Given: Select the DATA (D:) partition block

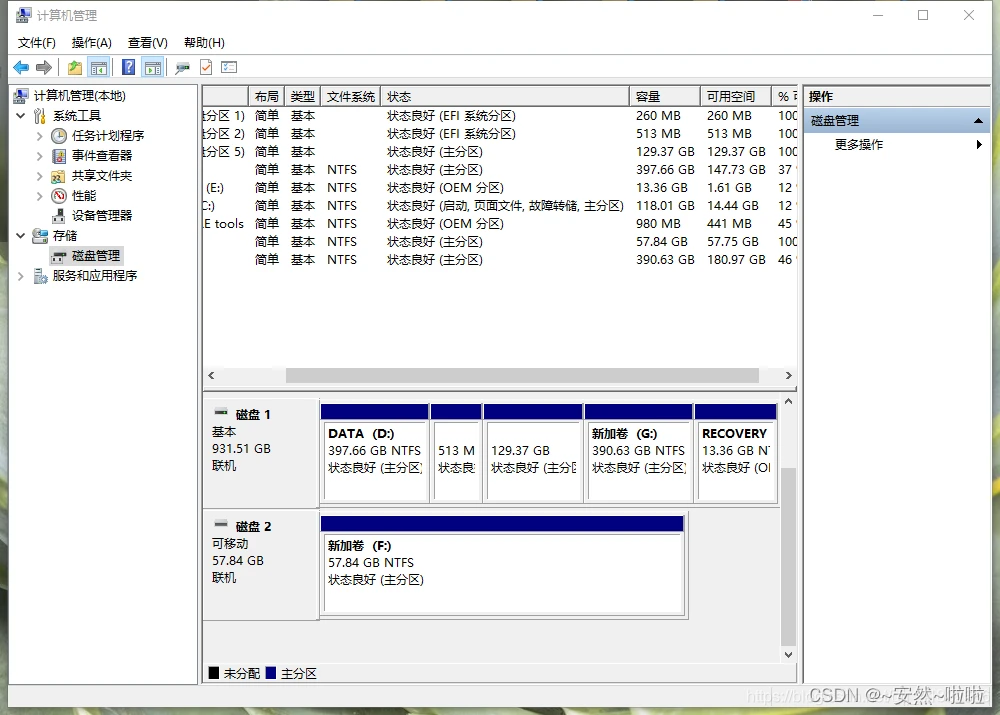Looking at the screenshot, I should (x=374, y=453).
